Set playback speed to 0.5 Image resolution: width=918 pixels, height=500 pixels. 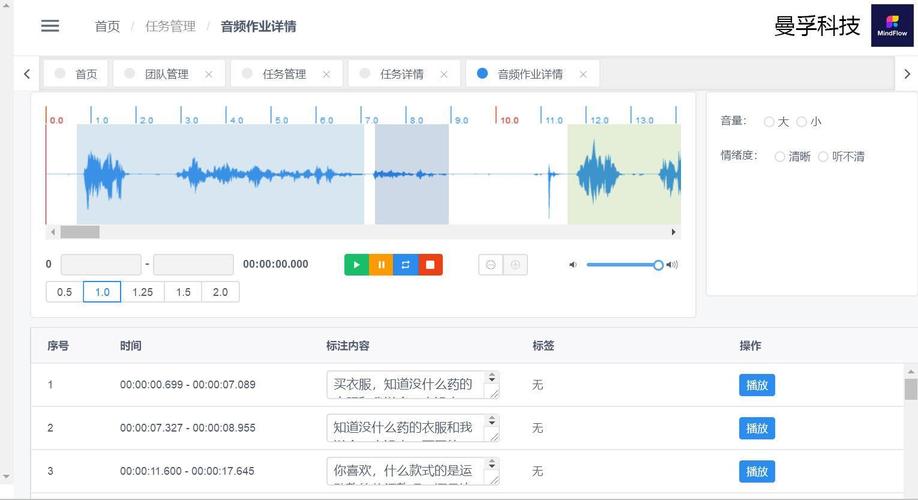[x=64, y=292]
